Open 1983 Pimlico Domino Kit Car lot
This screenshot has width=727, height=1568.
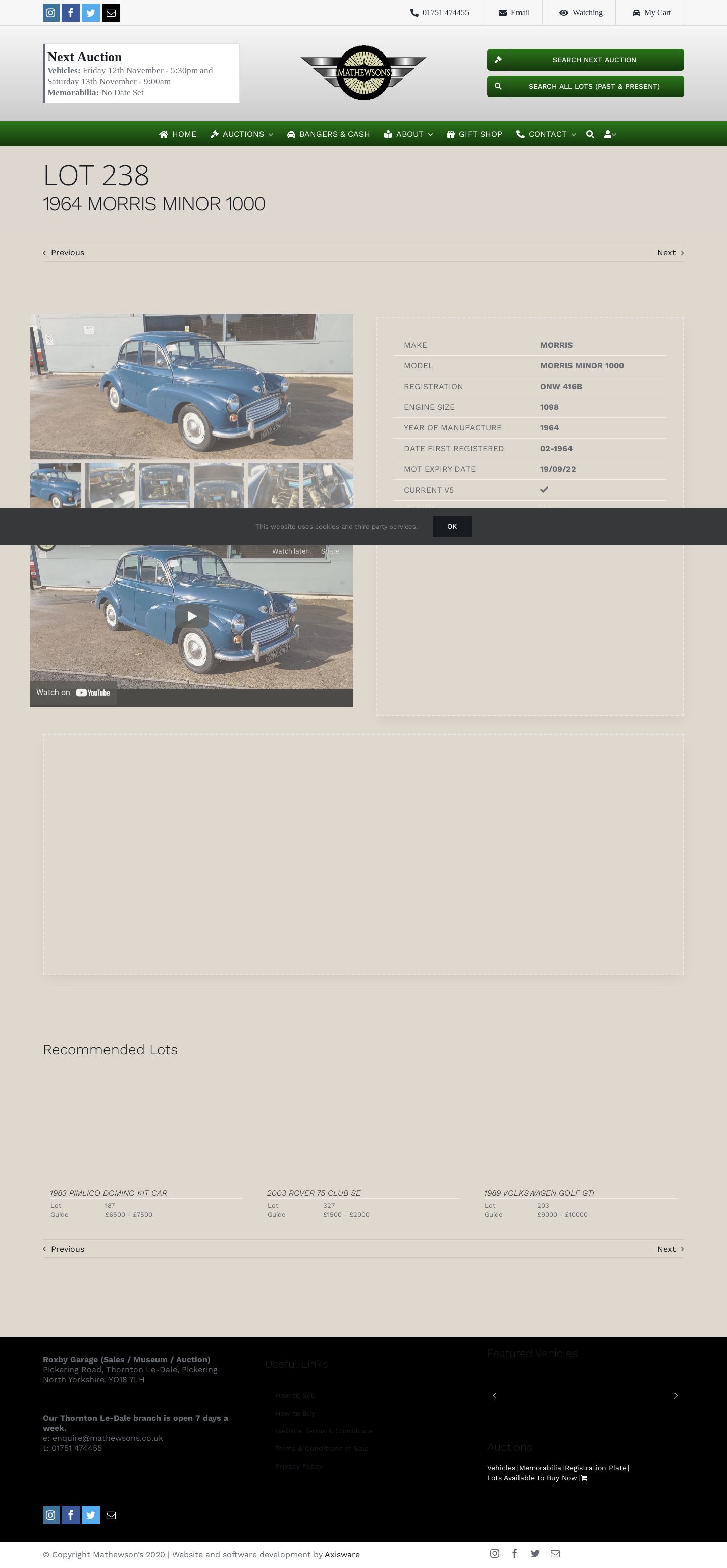109,1193
